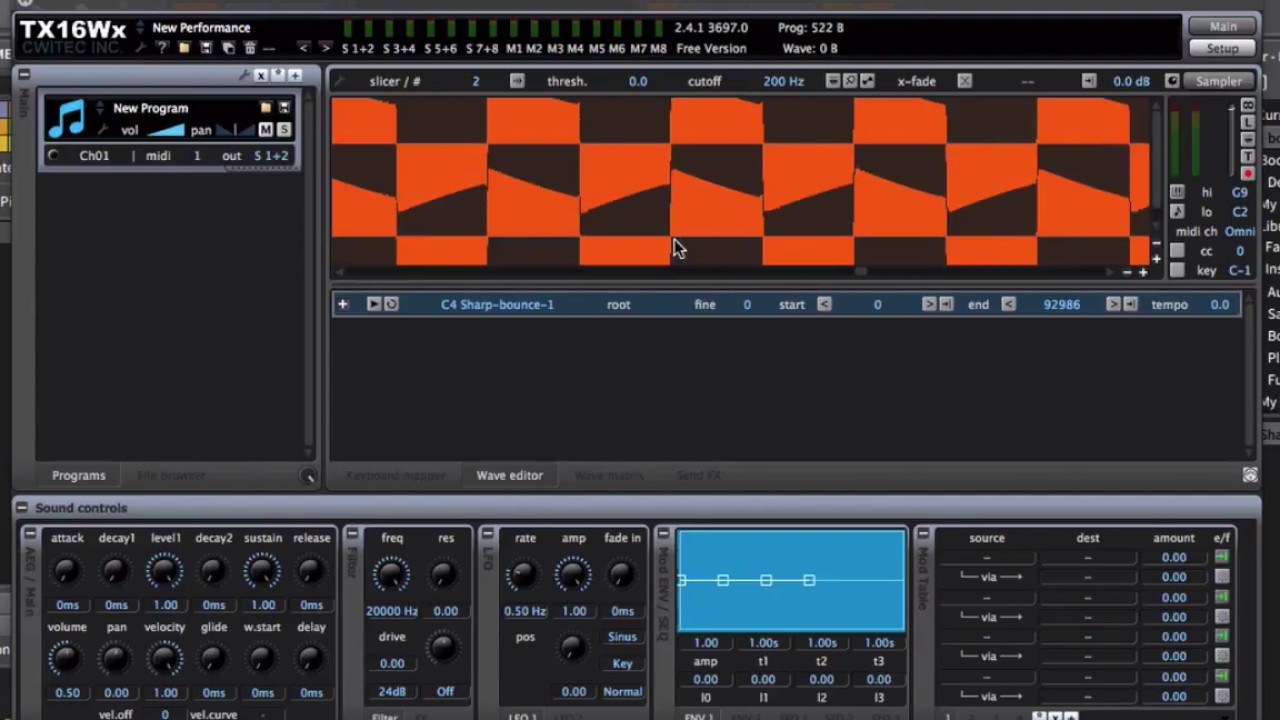Collapse the LFO panel

pyautogui.click(x=487, y=534)
